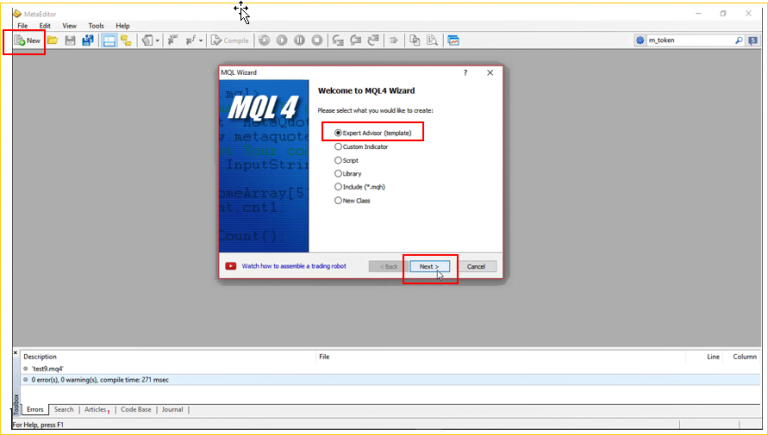This screenshot has height=435, width=768.
Task: Switch to the Articles tab
Action: point(96,410)
